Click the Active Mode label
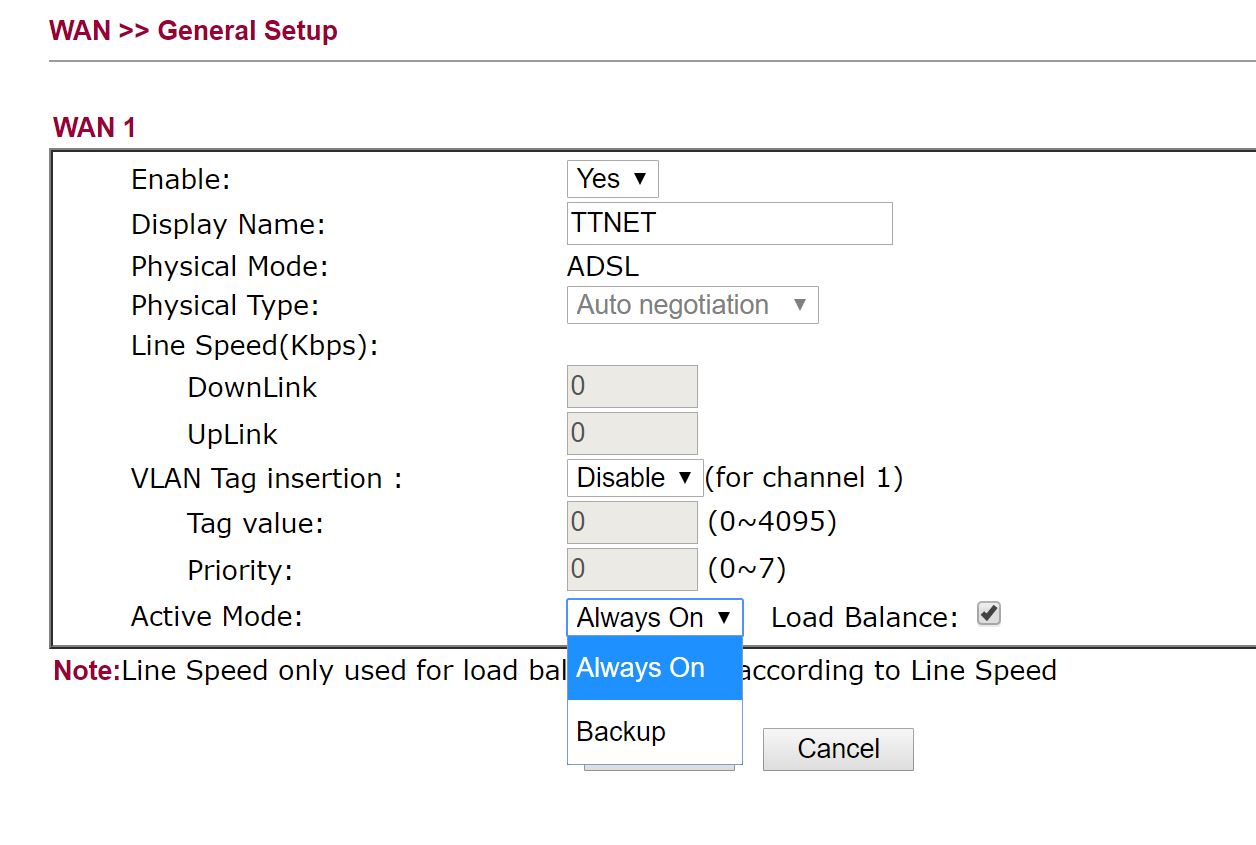 [x=216, y=616]
